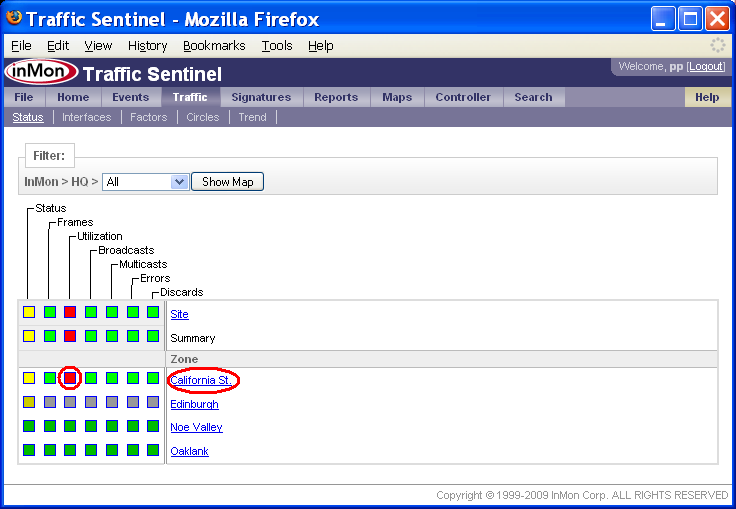The image size is (736, 509).
Task: Click Edinburgh Frames gray indicator
Action: [50, 402]
